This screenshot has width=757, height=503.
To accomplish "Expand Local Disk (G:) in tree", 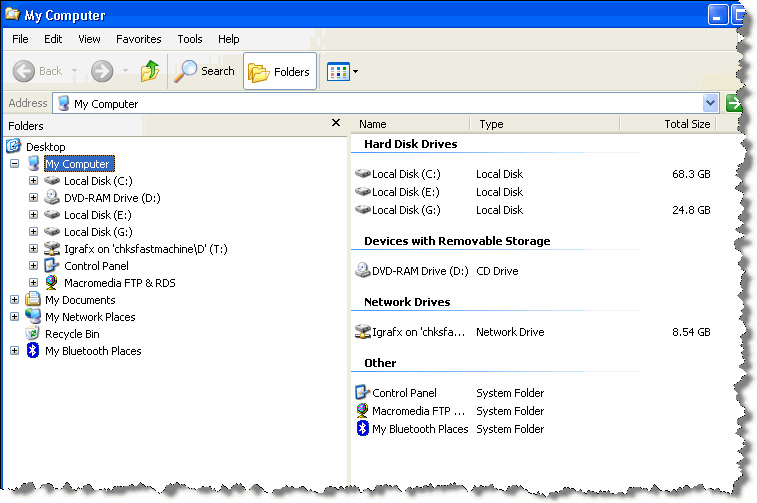I will click(x=33, y=231).
